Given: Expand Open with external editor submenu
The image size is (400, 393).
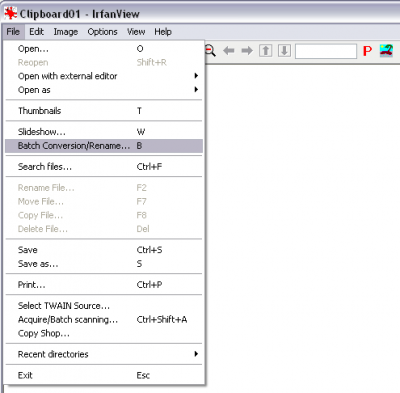Looking at the screenshot, I should [104, 76].
